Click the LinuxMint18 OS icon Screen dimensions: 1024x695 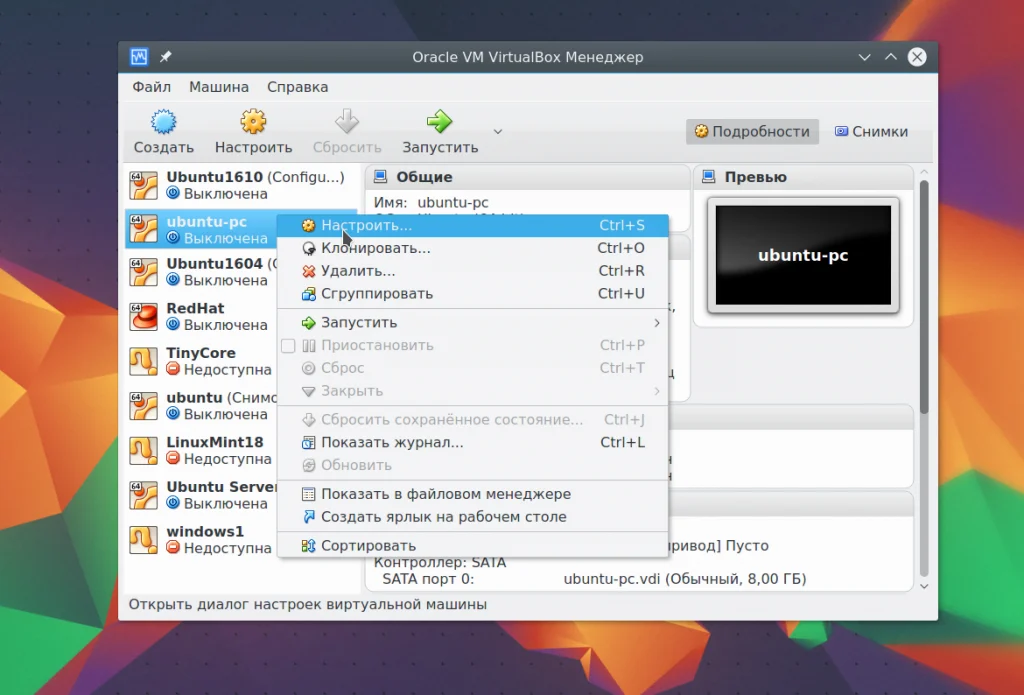tap(143, 451)
